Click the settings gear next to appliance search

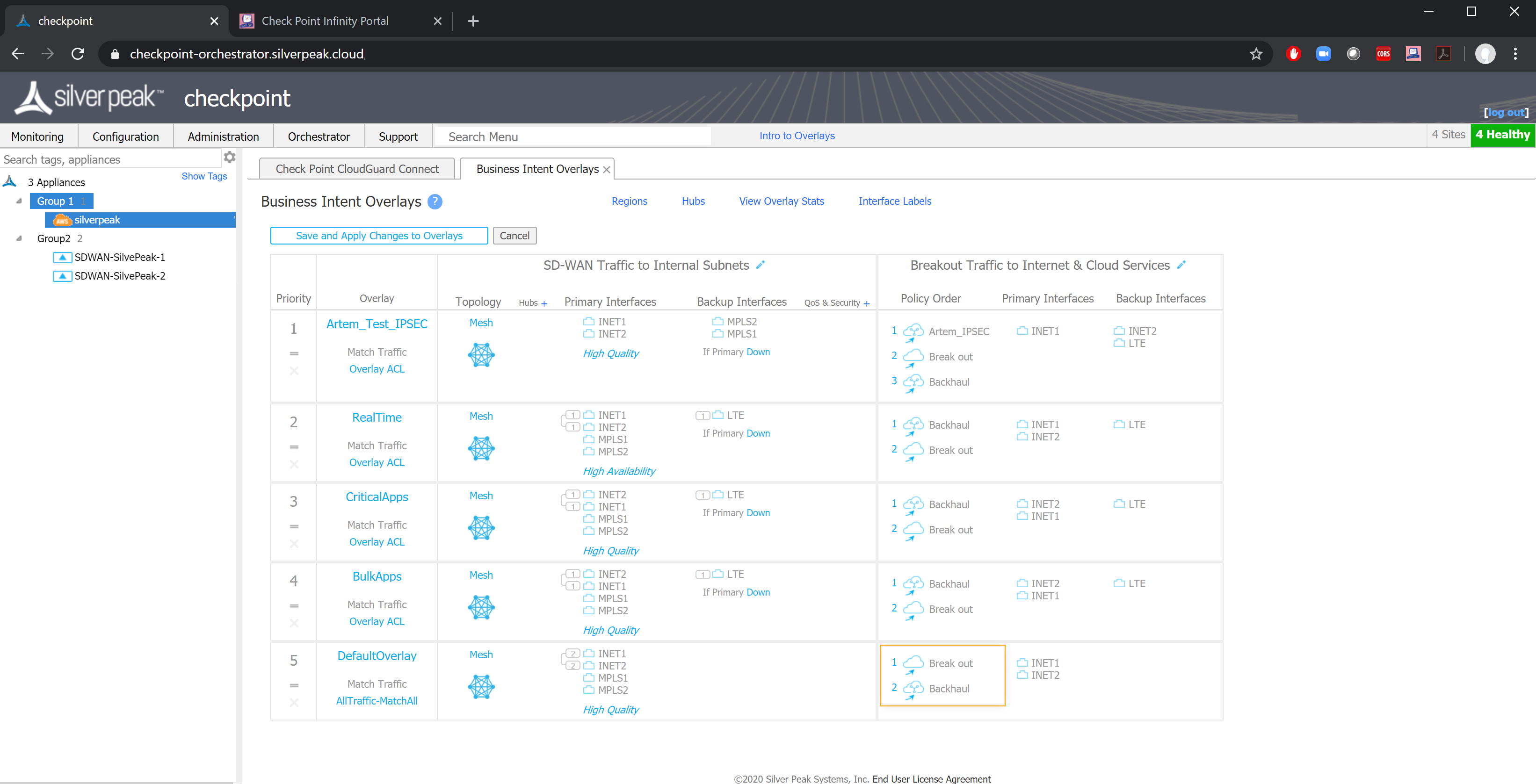pos(229,157)
